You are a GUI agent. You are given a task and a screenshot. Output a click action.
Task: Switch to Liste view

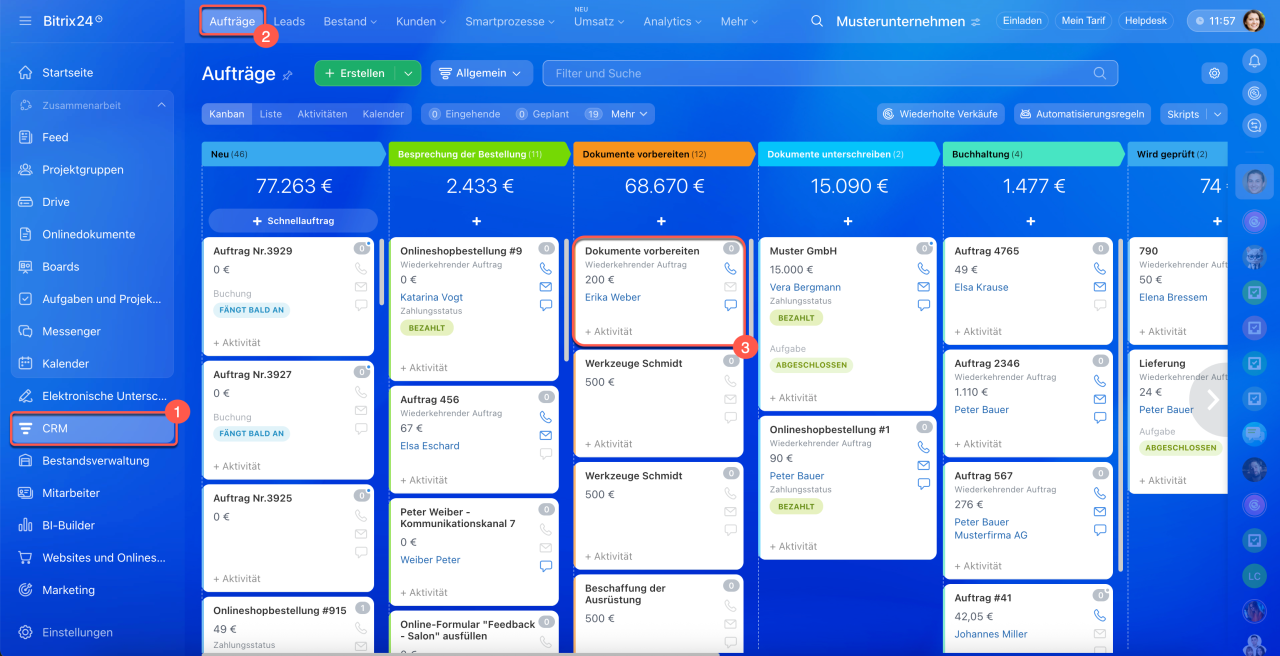(x=271, y=114)
